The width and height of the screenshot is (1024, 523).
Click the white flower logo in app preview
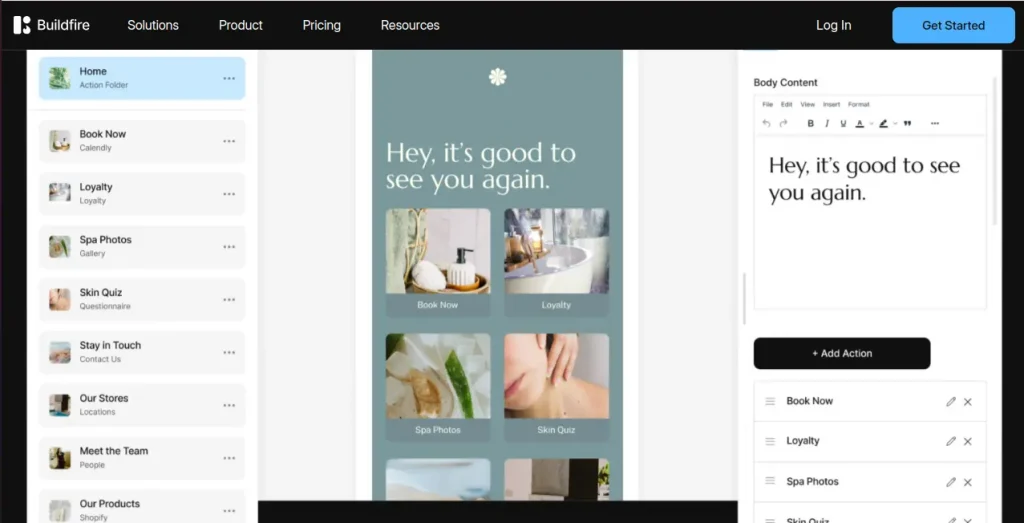[x=498, y=77]
